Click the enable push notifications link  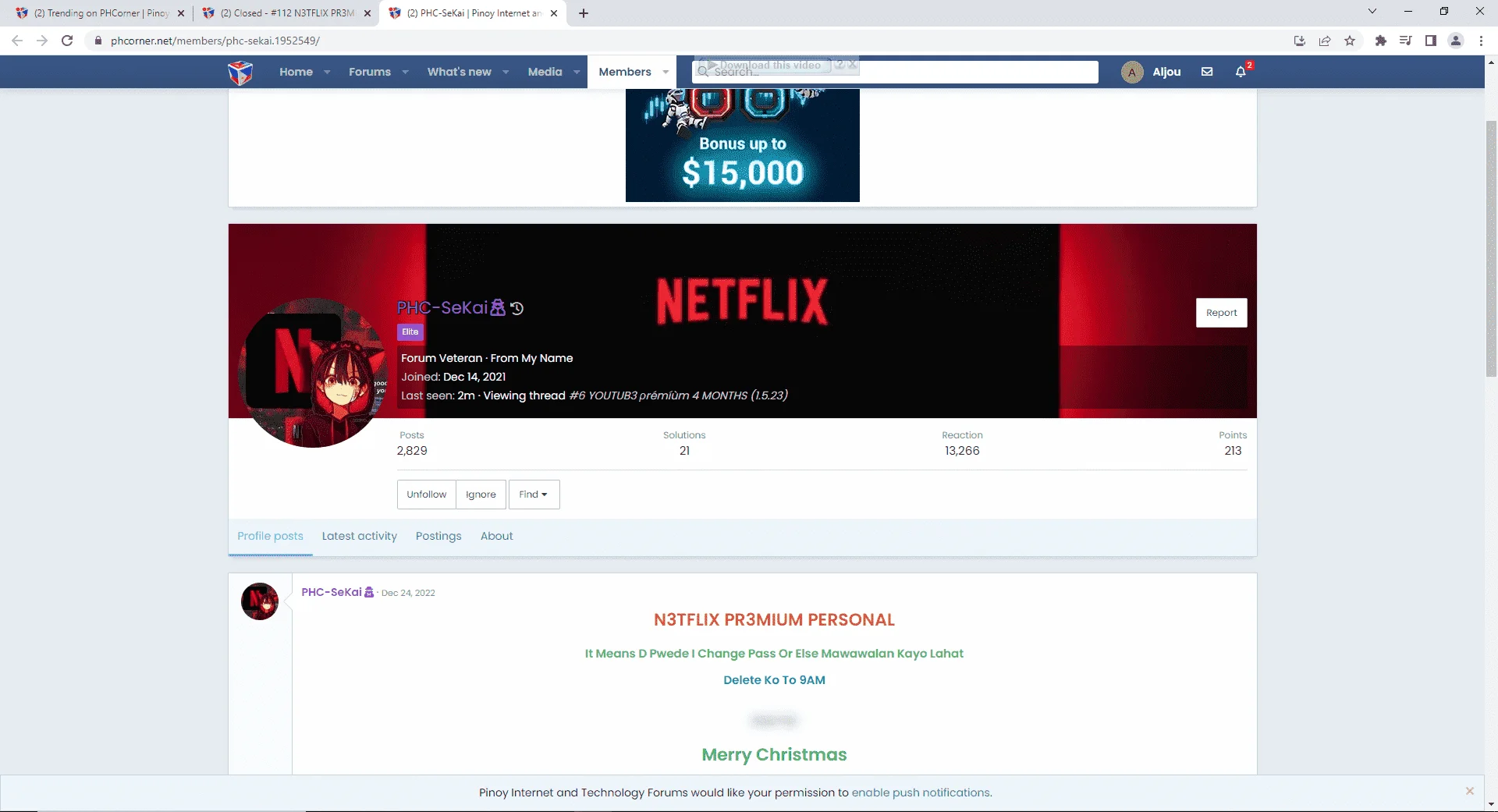pos(921,792)
